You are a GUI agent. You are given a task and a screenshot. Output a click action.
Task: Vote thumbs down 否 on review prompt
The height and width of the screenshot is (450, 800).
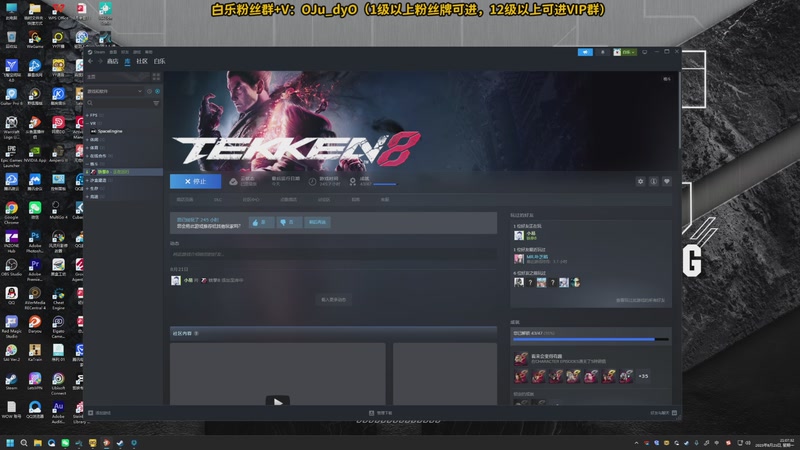(288, 222)
